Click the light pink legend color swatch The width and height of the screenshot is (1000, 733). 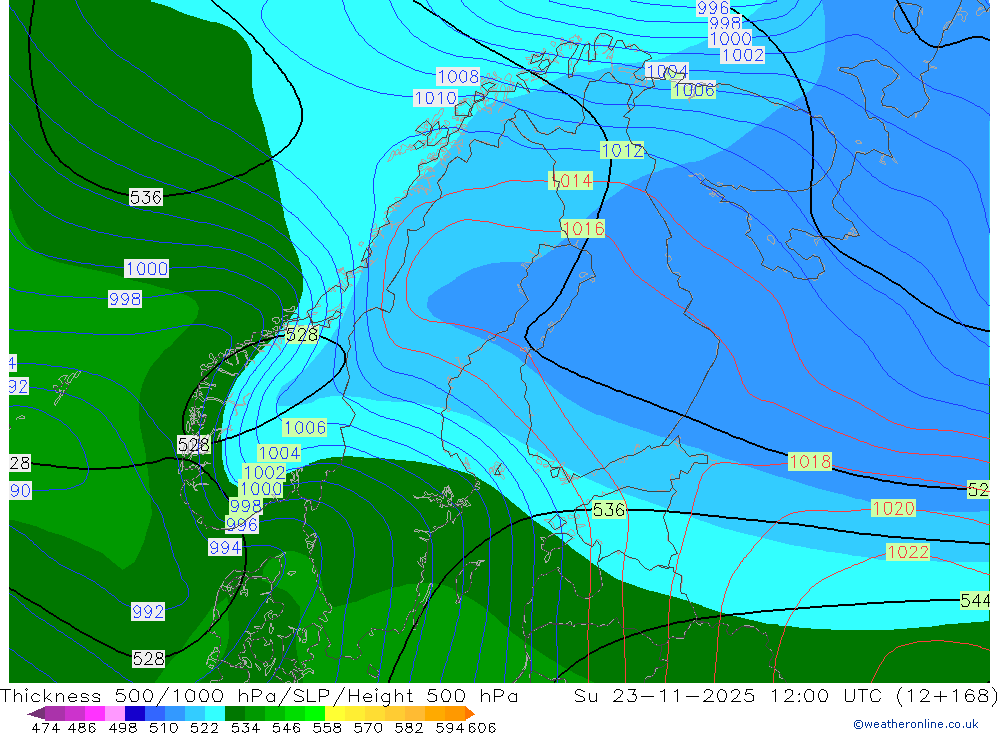pyautogui.click(x=115, y=713)
